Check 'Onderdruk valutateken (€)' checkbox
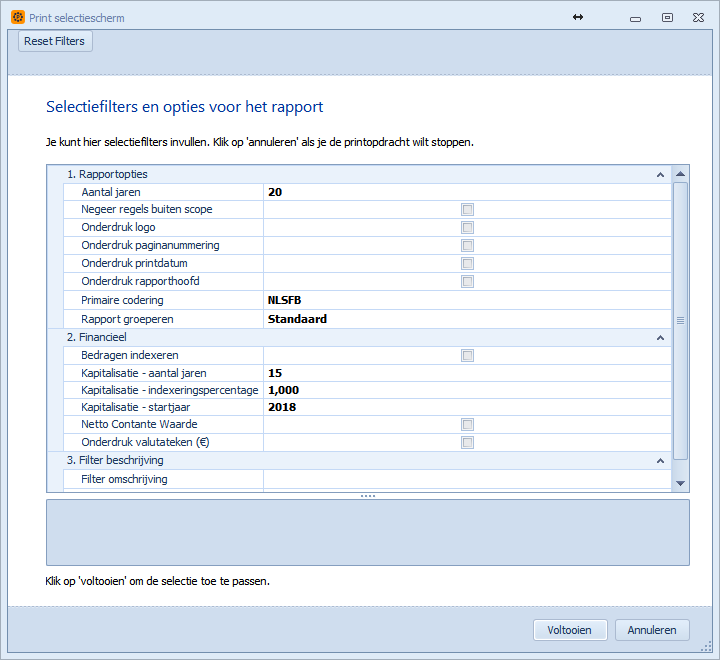 click(x=467, y=443)
